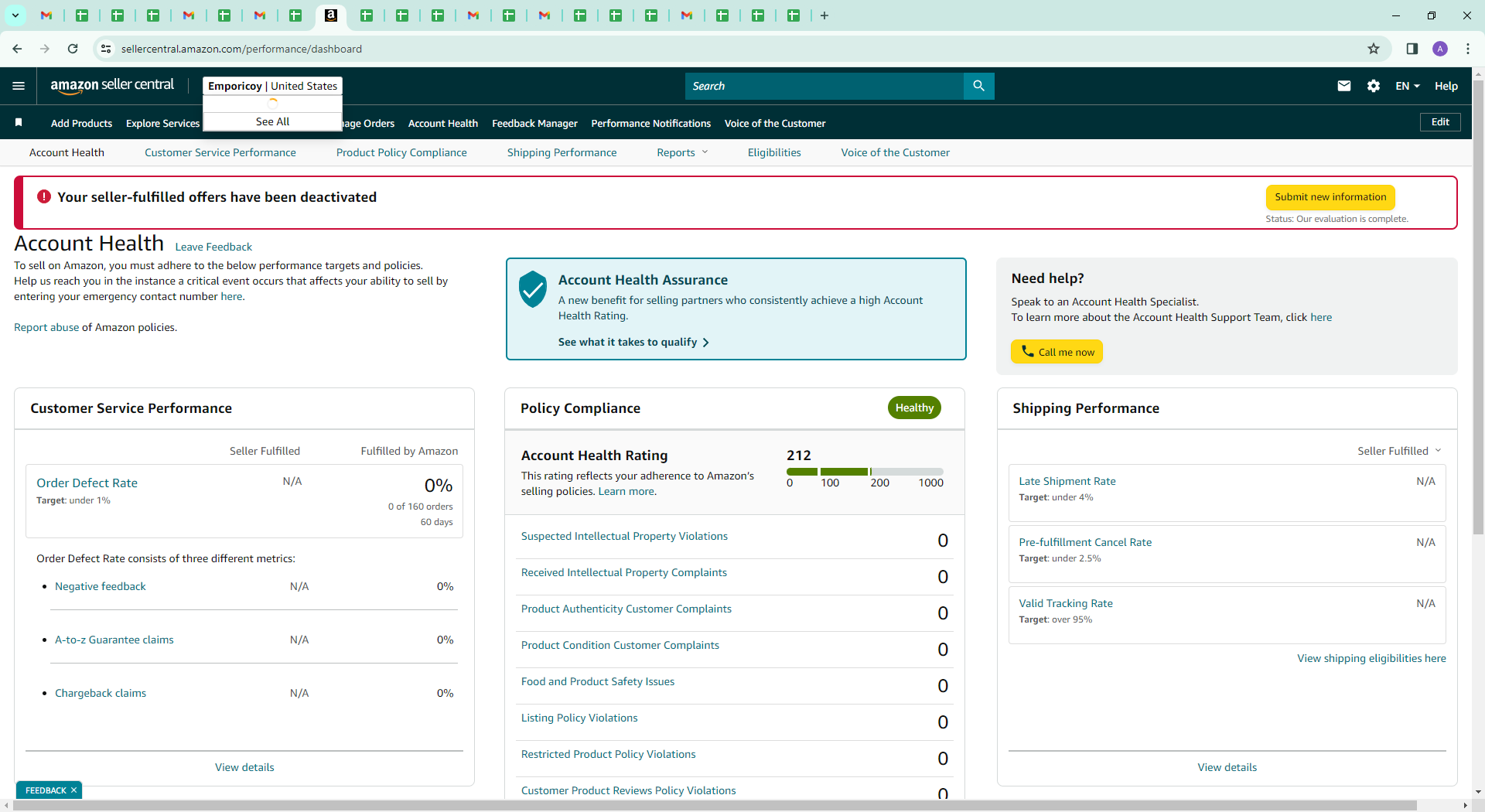Select the active Amazon browser tab

(x=331, y=15)
